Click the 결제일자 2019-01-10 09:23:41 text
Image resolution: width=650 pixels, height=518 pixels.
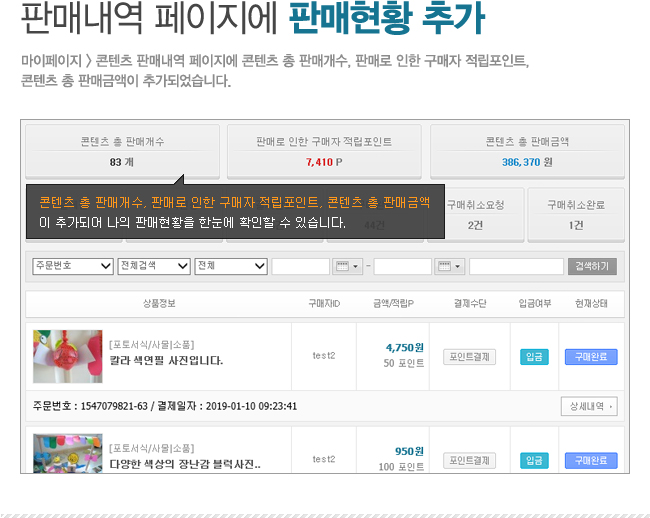(227, 406)
